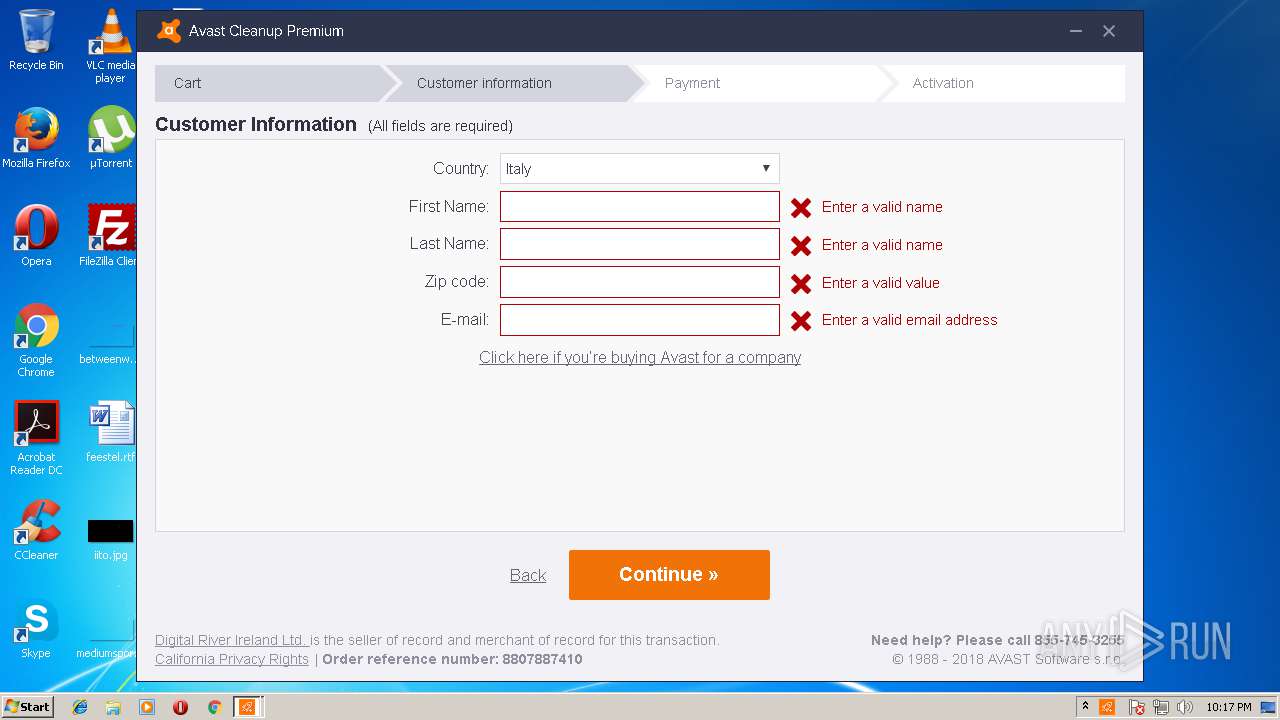This screenshot has width=1280, height=720.
Task: Open the µTorrent desktop shortcut
Action: (x=110, y=138)
